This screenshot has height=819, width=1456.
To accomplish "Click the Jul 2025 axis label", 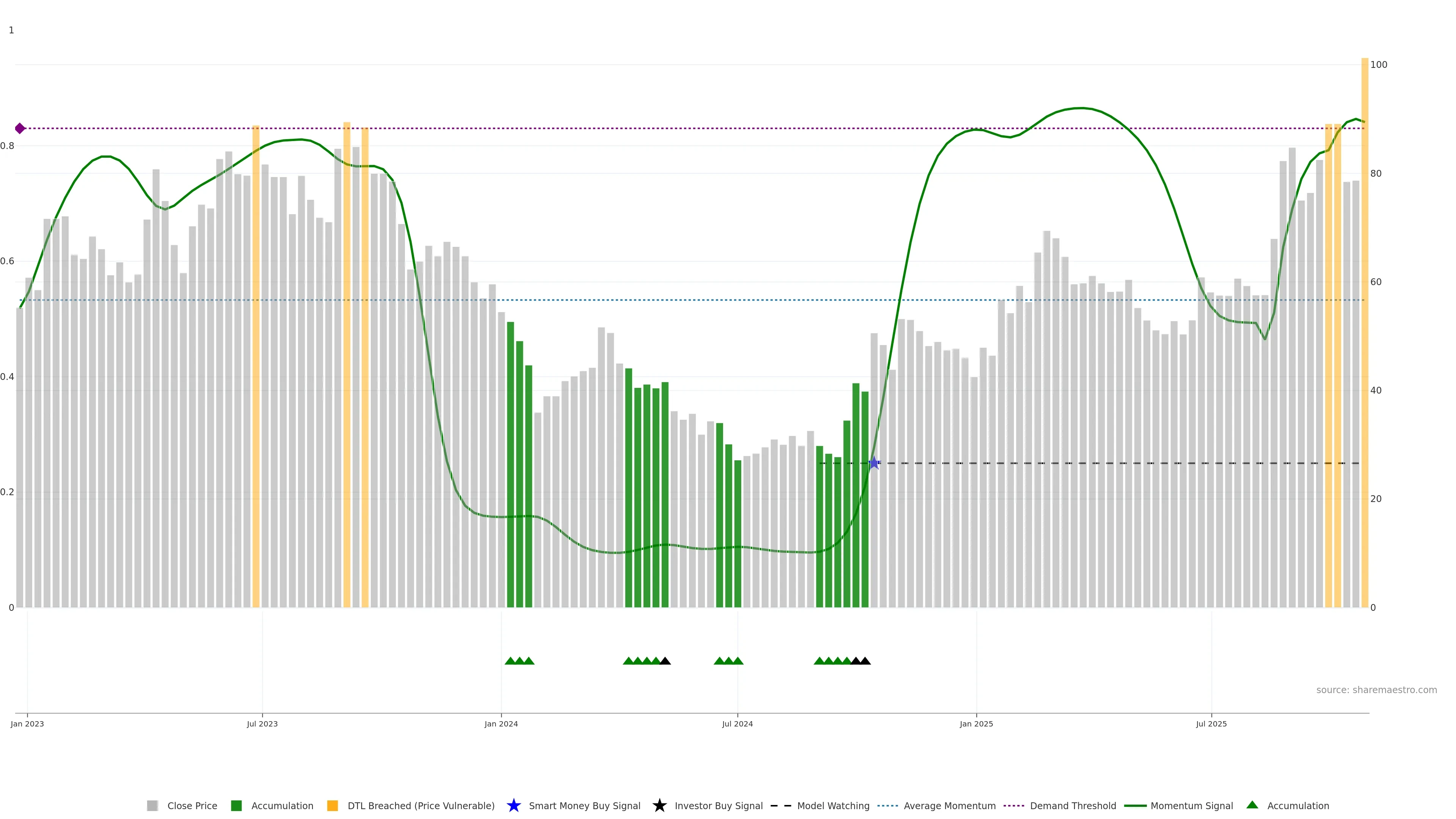I will point(1211,724).
